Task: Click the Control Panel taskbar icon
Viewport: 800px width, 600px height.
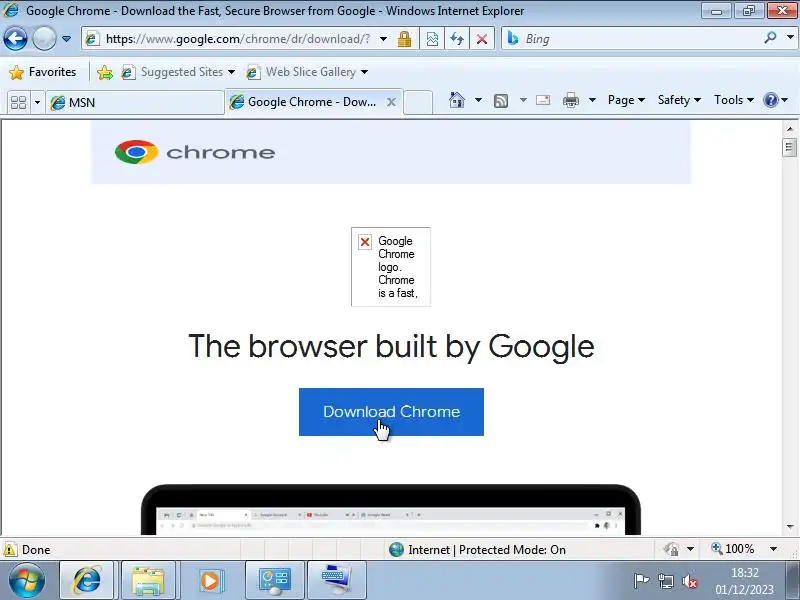Action: [274, 580]
